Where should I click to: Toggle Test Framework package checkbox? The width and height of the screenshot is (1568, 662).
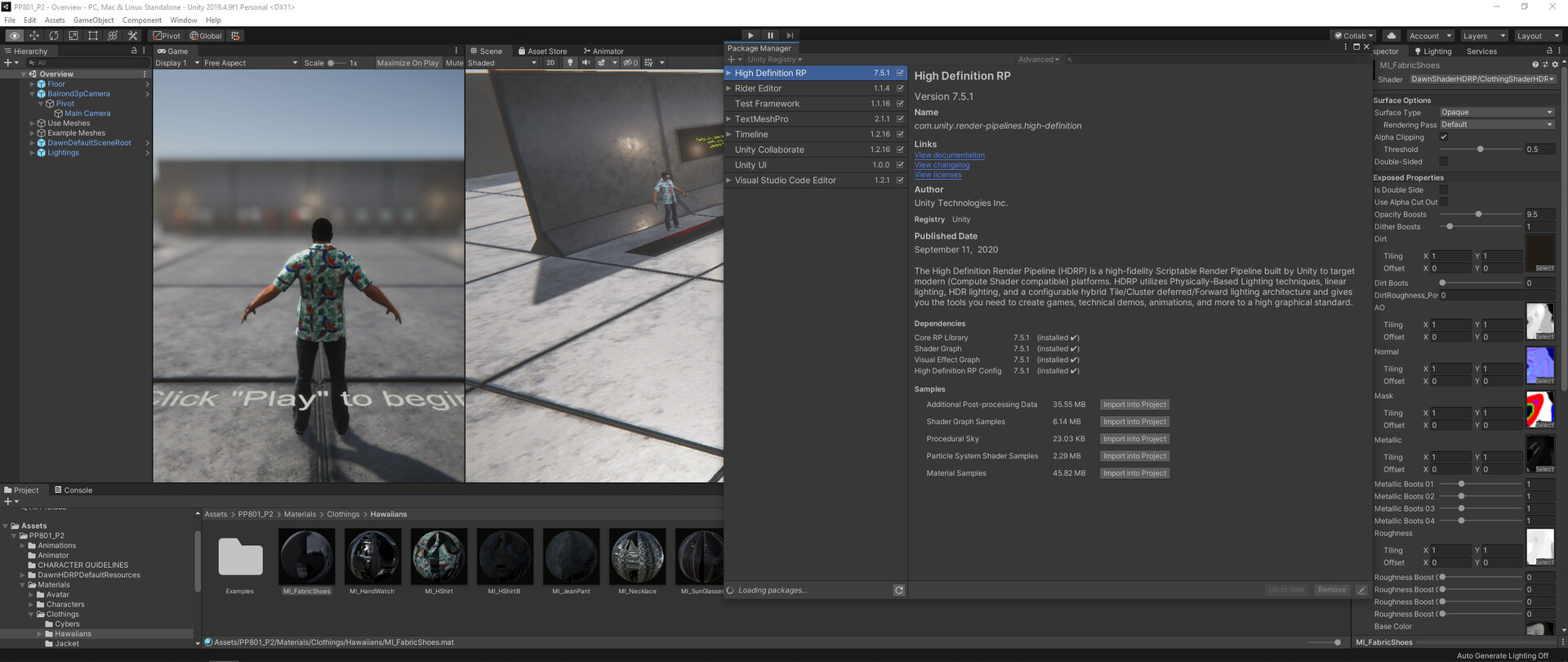900,104
